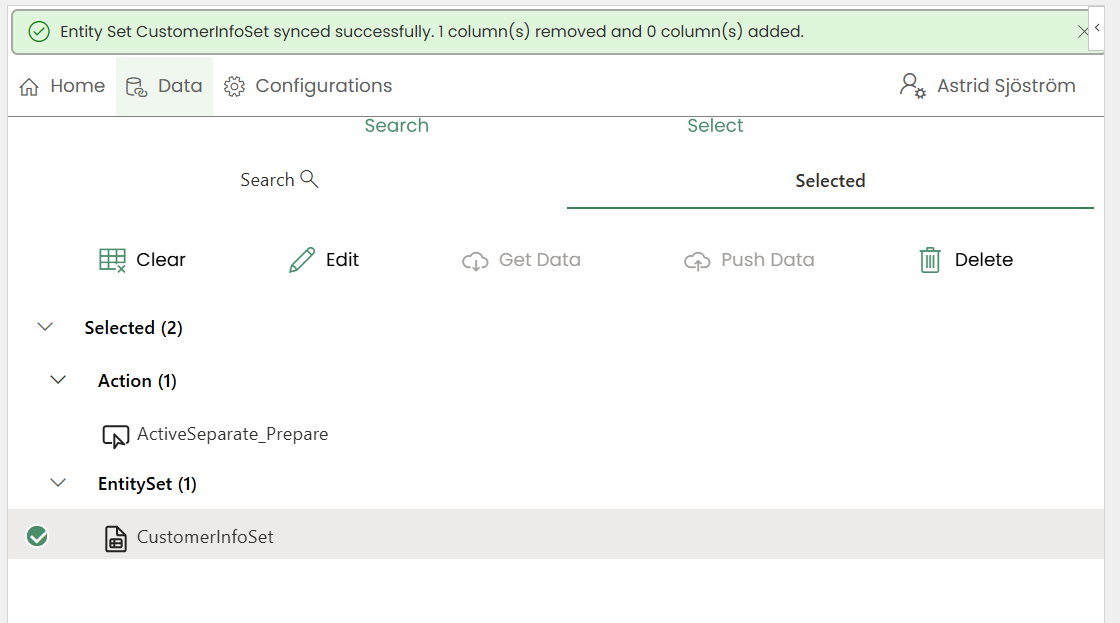Click the Clear table icon
This screenshot has width=1120, height=623.
112,260
